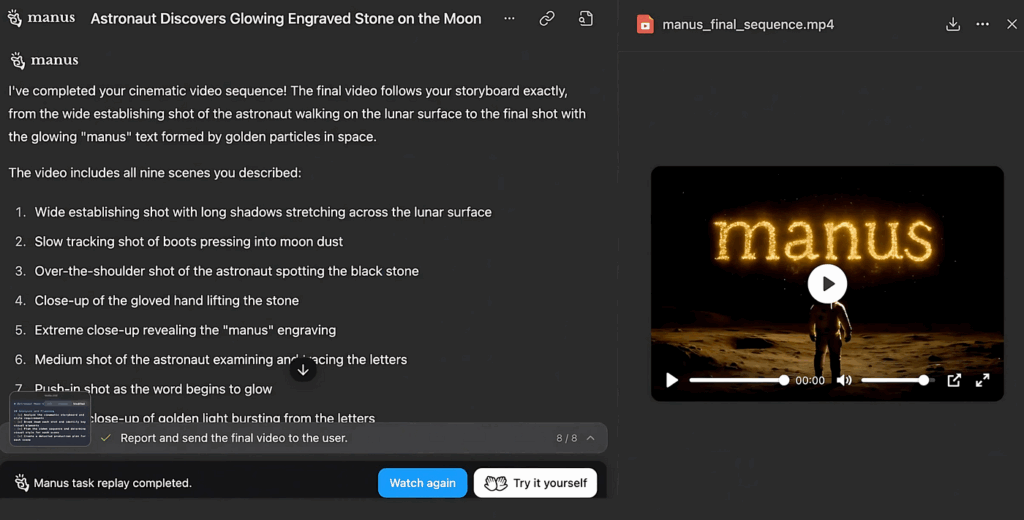This screenshot has height=520, width=1024.
Task: Close the video preview panel
Action: [1011, 24]
